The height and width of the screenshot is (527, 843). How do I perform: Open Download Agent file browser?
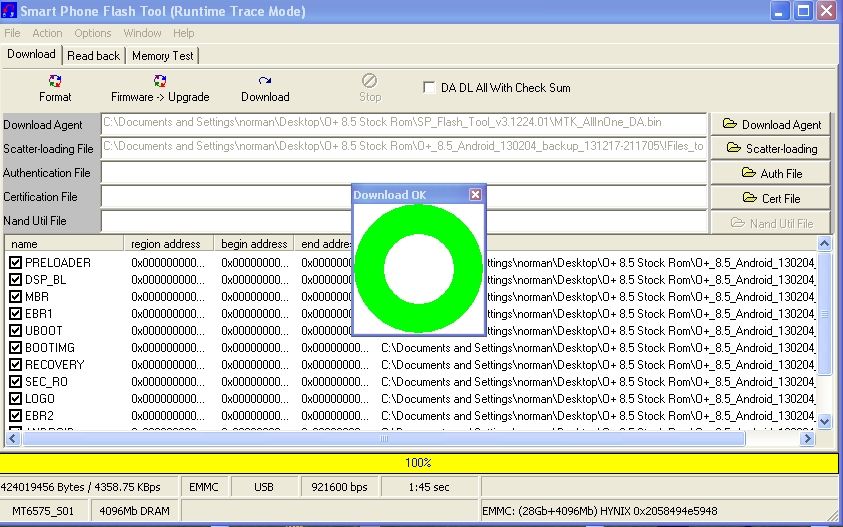click(x=771, y=125)
